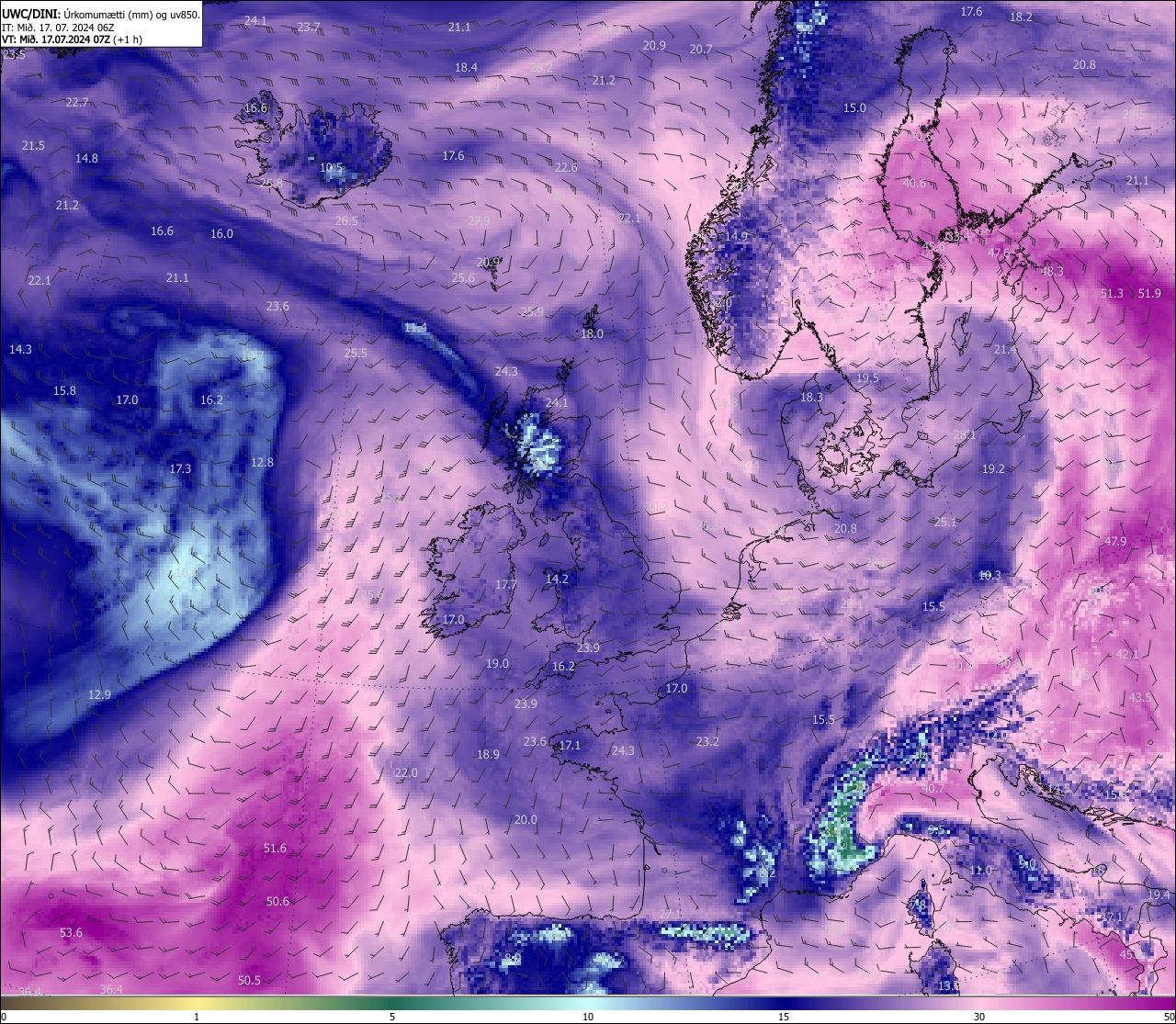This screenshot has width=1176, height=1024.
Task: Click the 12.8 value label
Action: coord(262,462)
